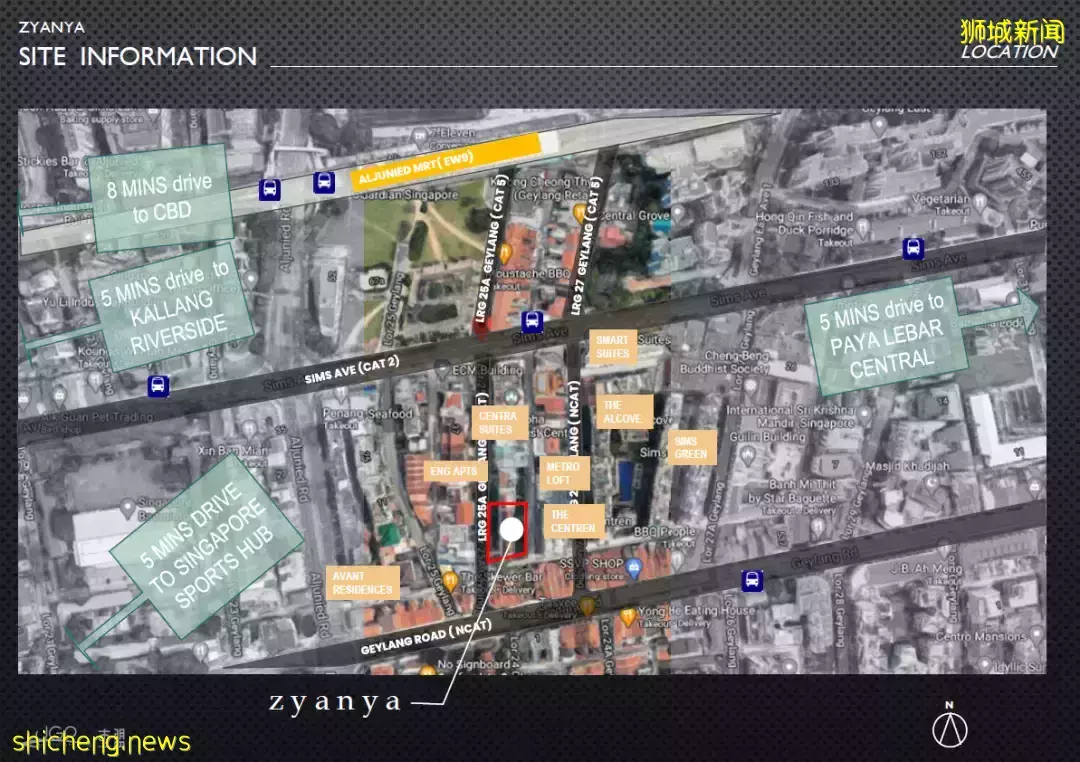The height and width of the screenshot is (762, 1080).
Task: Click the white dot site marker
Action: click(x=512, y=529)
